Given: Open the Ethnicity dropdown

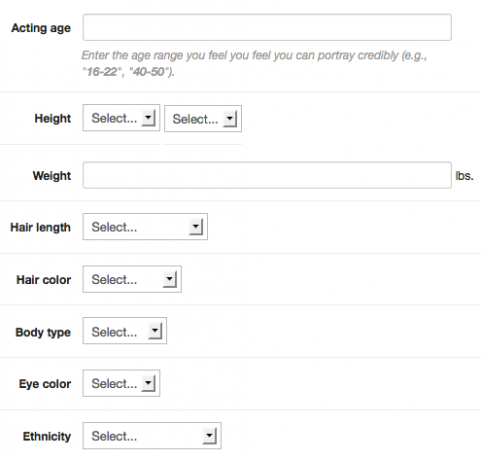Looking at the screenshot, I should pos(152,436).
